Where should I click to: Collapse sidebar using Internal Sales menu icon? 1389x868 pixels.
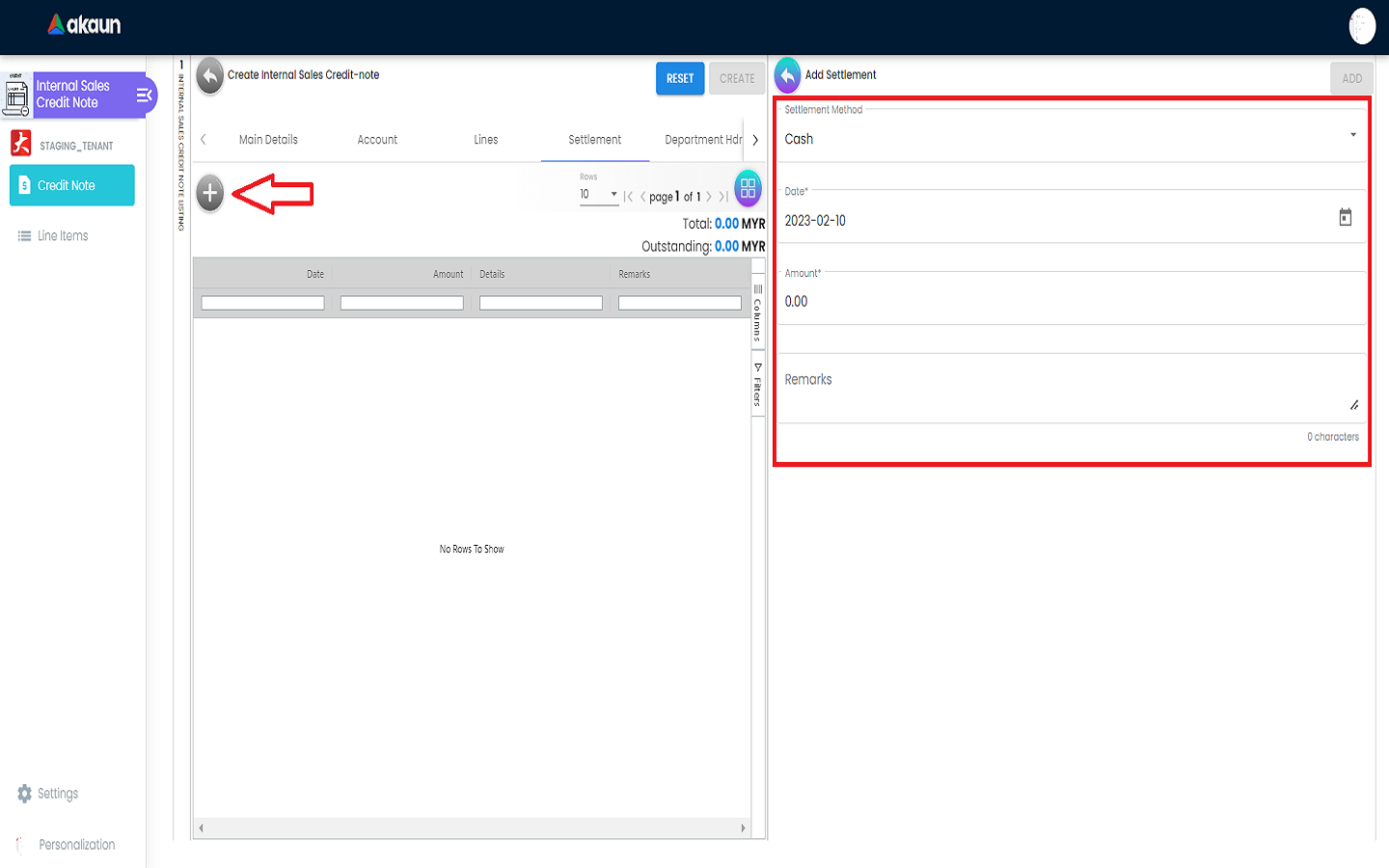point(145,95)
